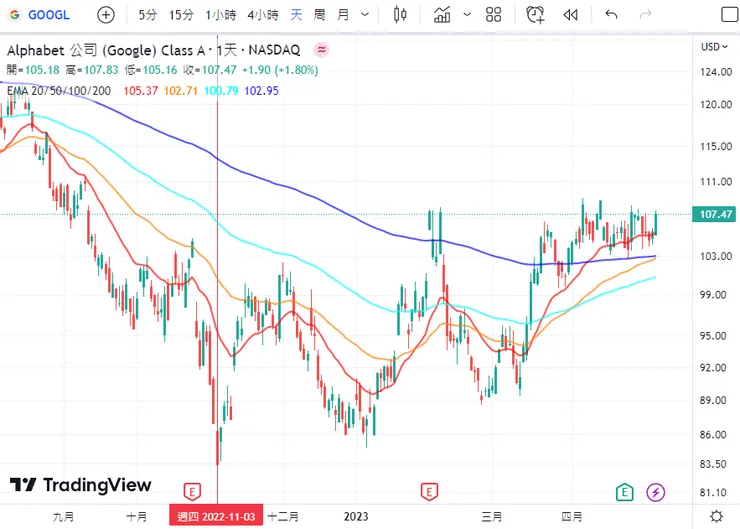Screen dimensions: 740x529
Task: Select 月 monthly timeframe
Action: point(343,15)
